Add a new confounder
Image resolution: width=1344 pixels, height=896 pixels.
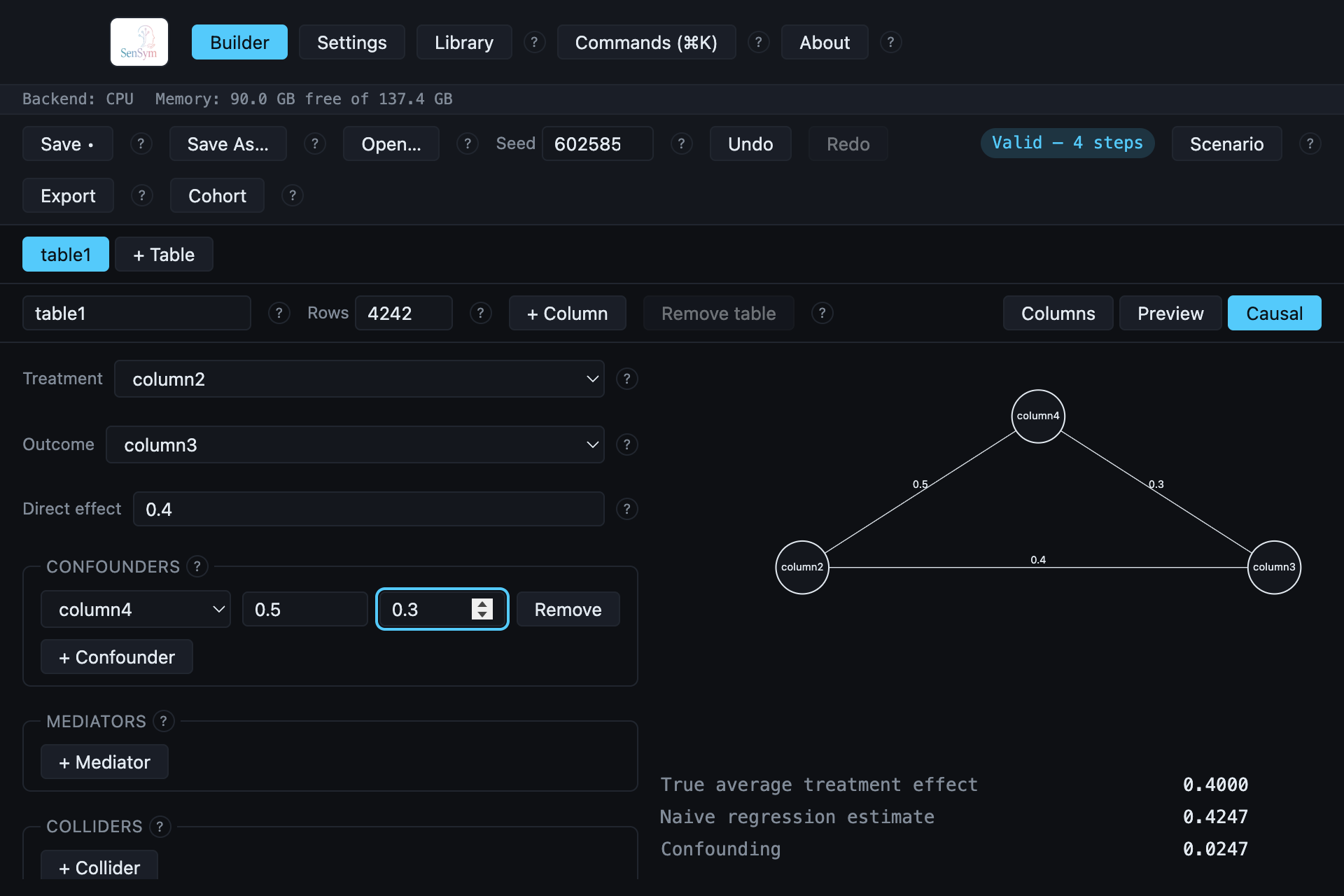(117, 657)
